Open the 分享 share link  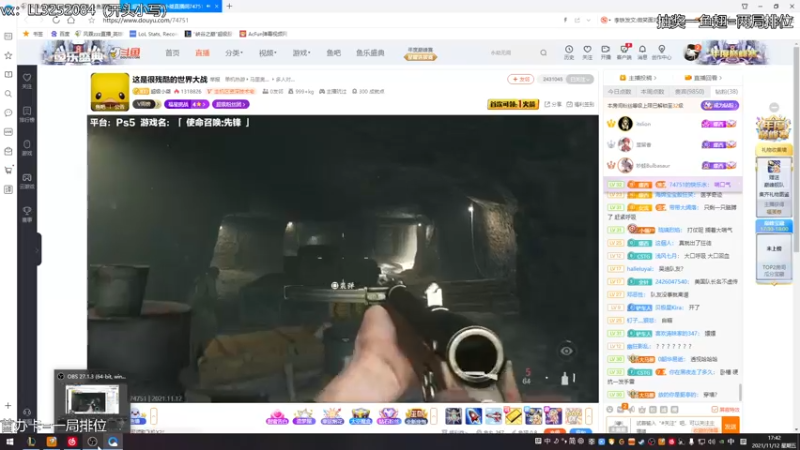554,104
